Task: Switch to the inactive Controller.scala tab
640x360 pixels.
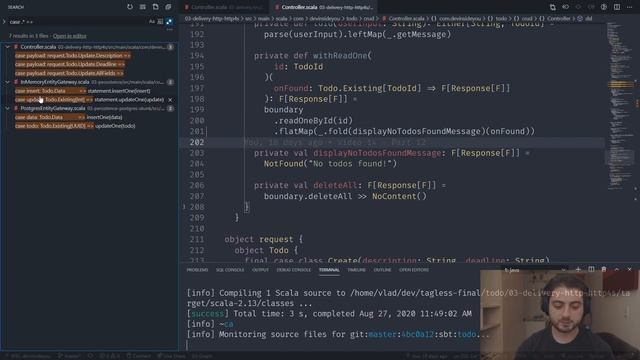Action: (224, 7)
